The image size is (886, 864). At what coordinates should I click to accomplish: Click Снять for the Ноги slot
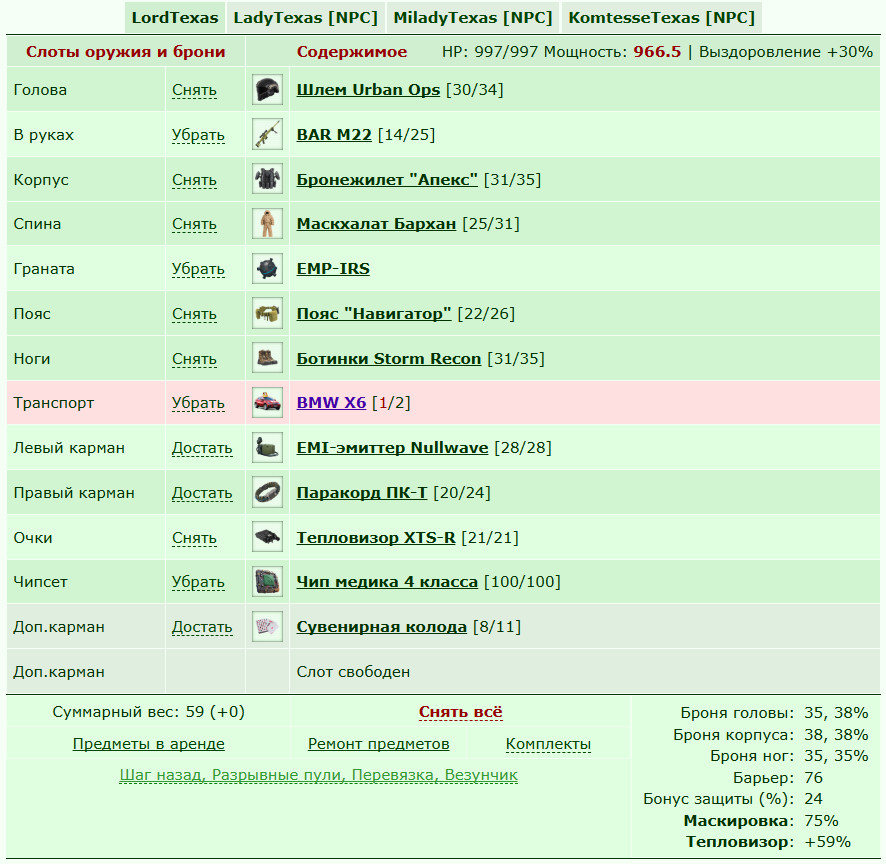tap(194, 359)
